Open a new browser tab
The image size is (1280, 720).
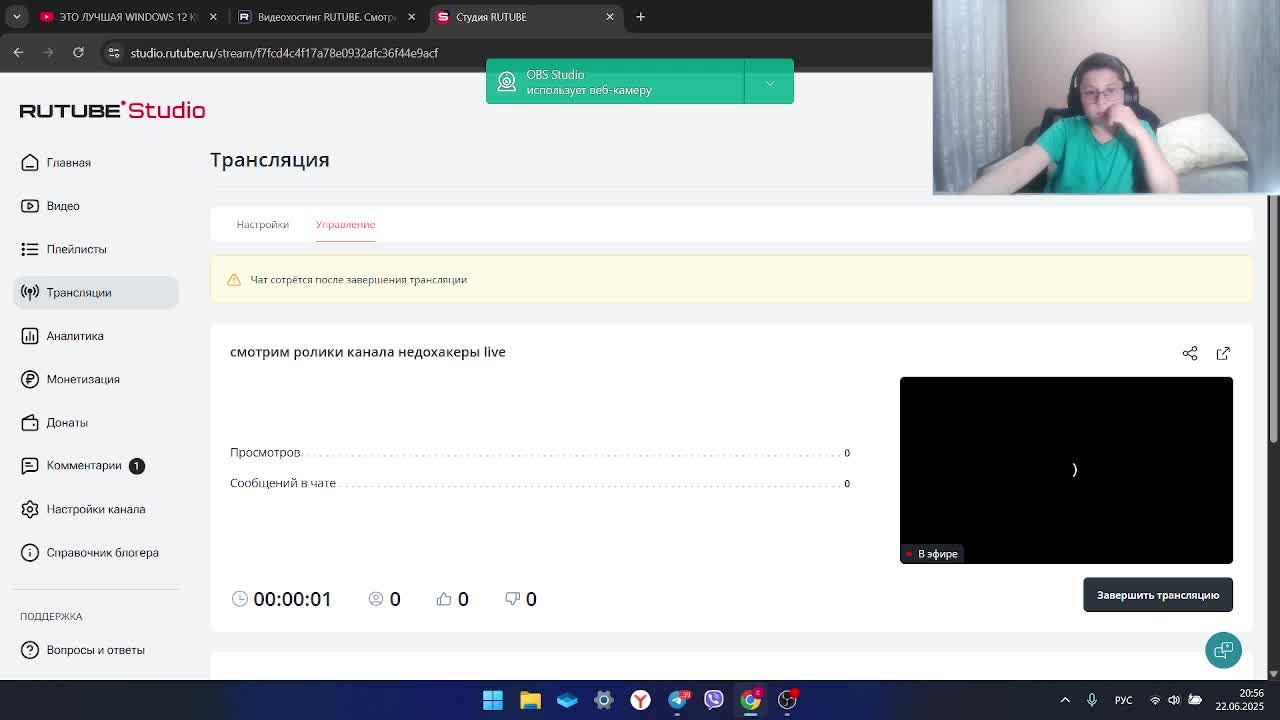(x=641, y=17)
